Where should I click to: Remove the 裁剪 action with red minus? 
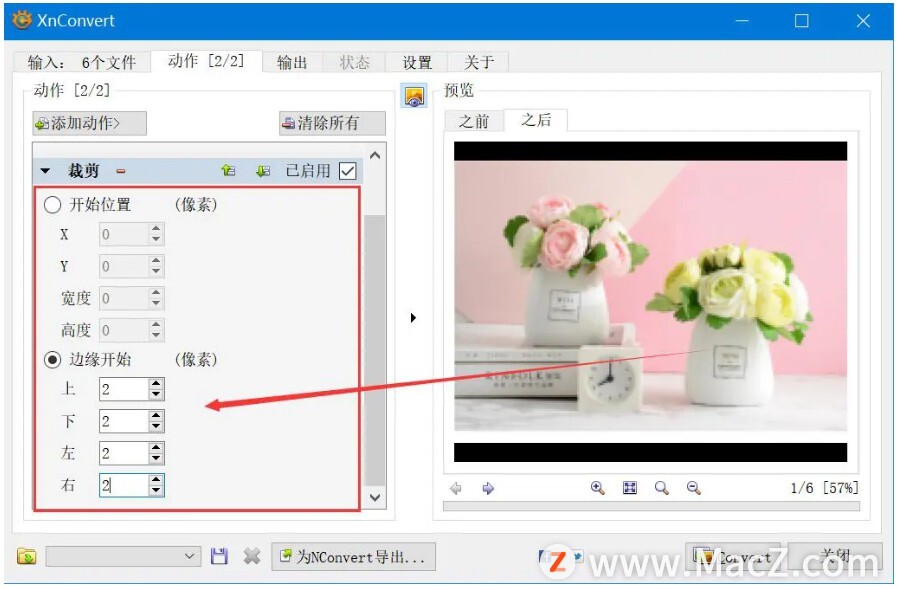click(121, 171)
